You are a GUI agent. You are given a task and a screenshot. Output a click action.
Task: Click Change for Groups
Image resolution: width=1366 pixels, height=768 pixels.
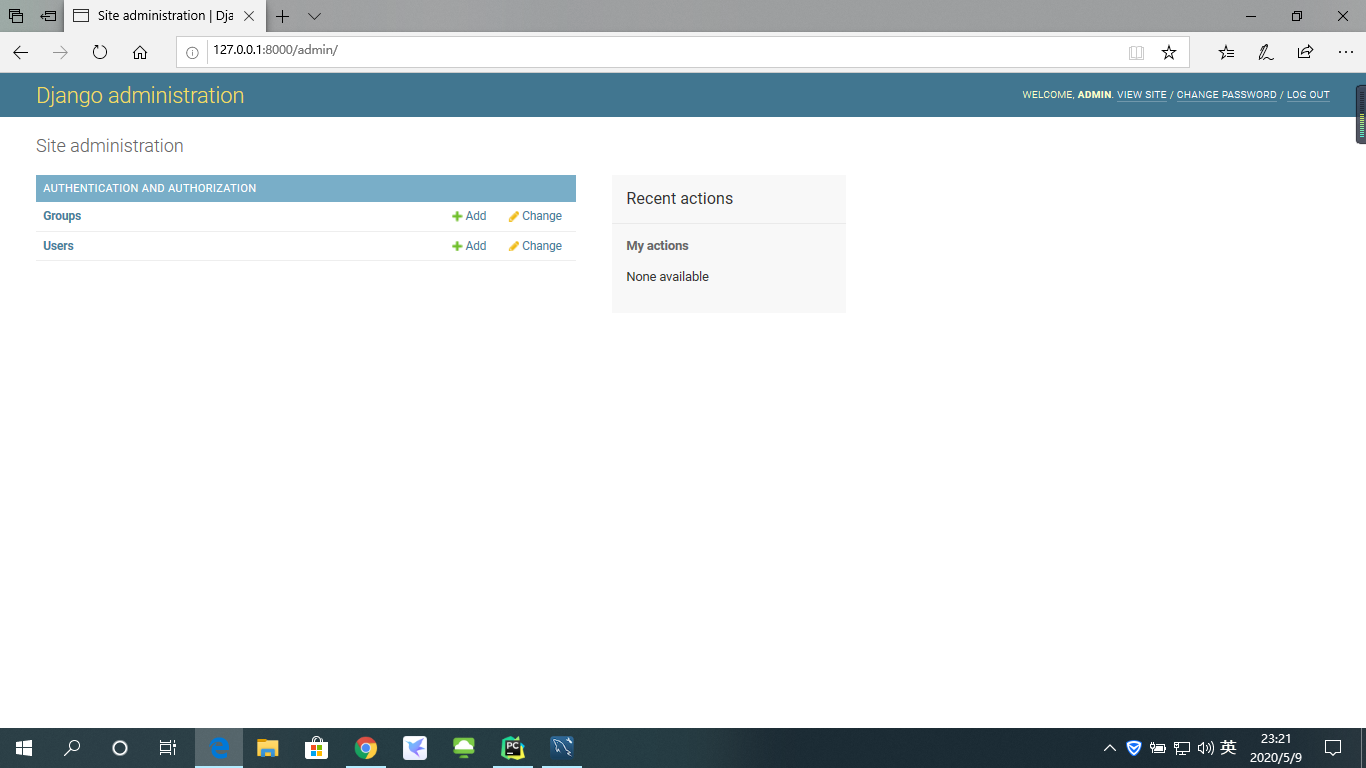tap(535, 216)
